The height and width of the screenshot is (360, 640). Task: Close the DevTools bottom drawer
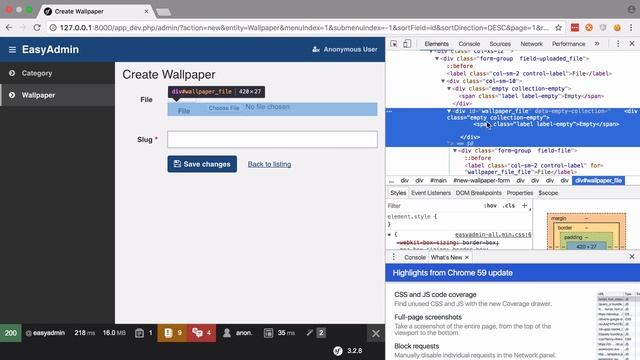632,257
